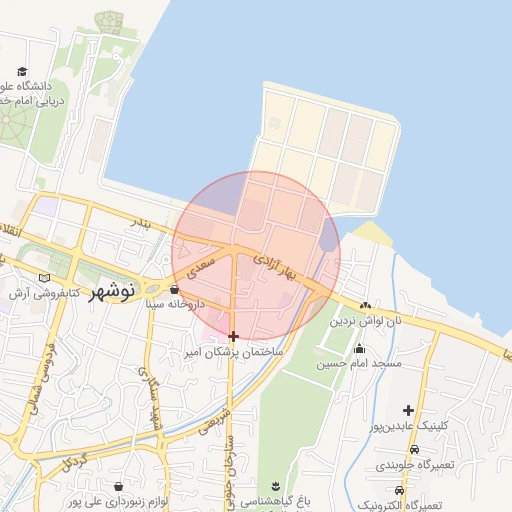Select the Amir doctors building cross icon
Screen dimensions: 512x512
233,336
